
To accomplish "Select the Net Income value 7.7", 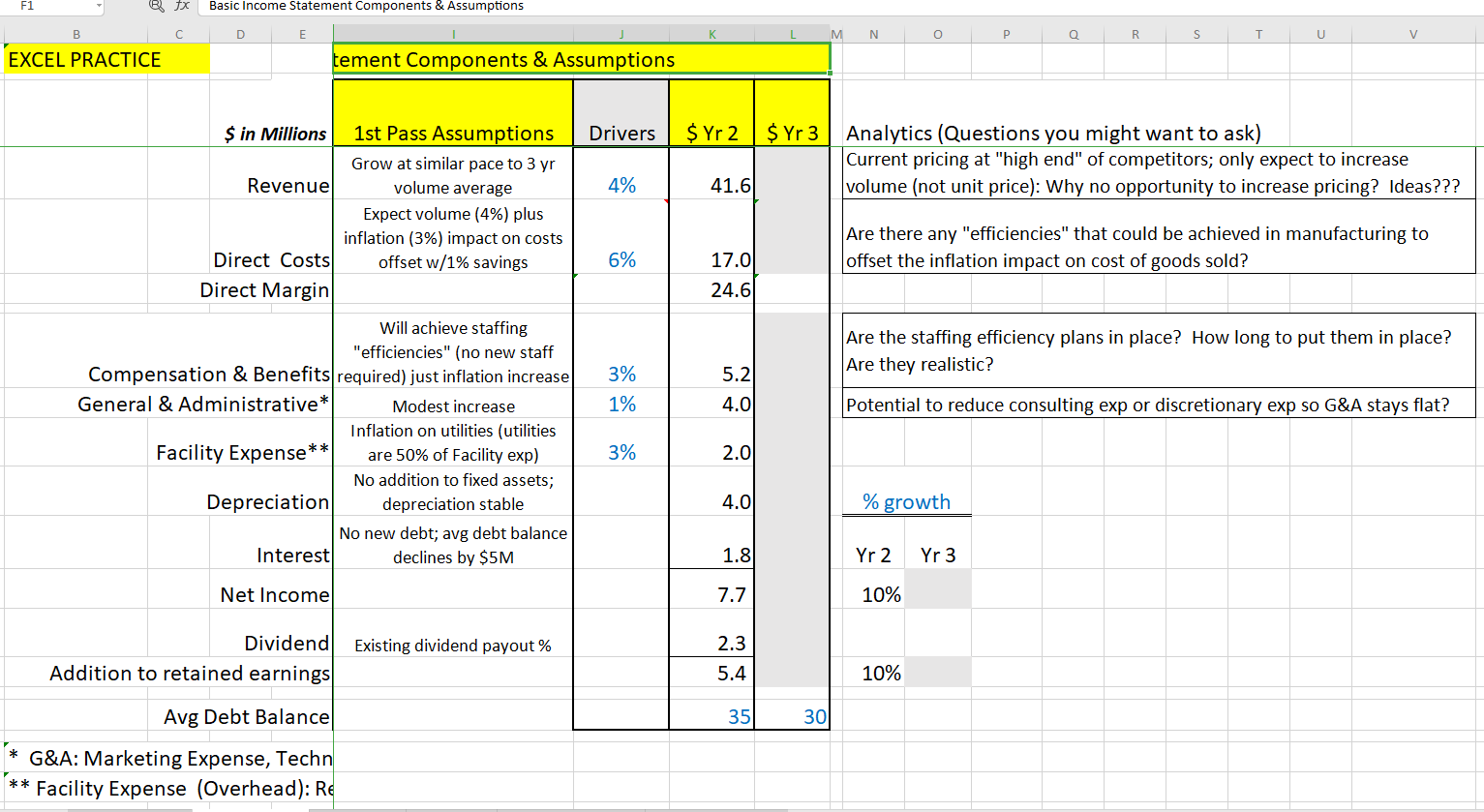I will 712,594.
